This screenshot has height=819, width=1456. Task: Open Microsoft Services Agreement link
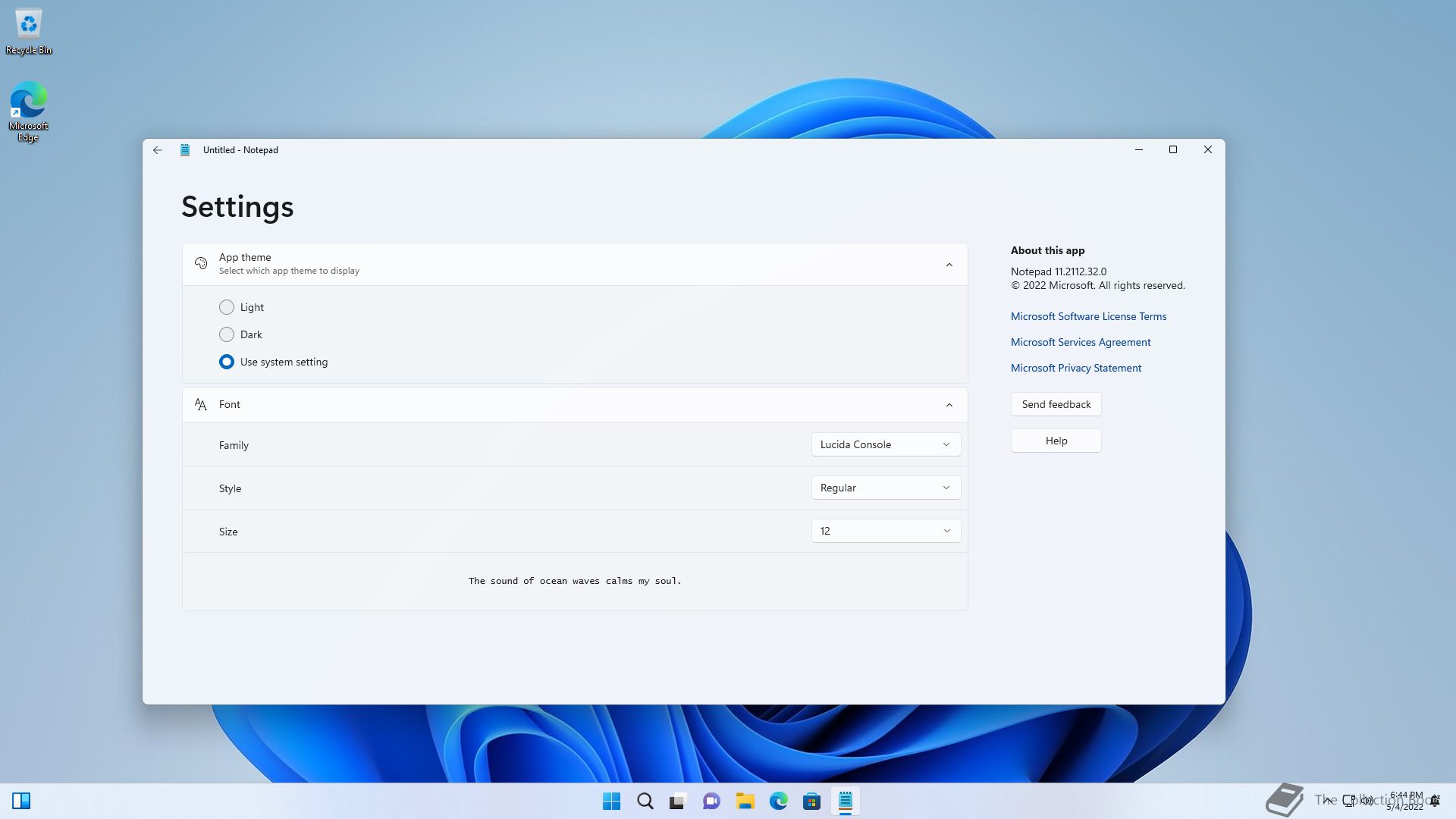tap(1081, 342)
